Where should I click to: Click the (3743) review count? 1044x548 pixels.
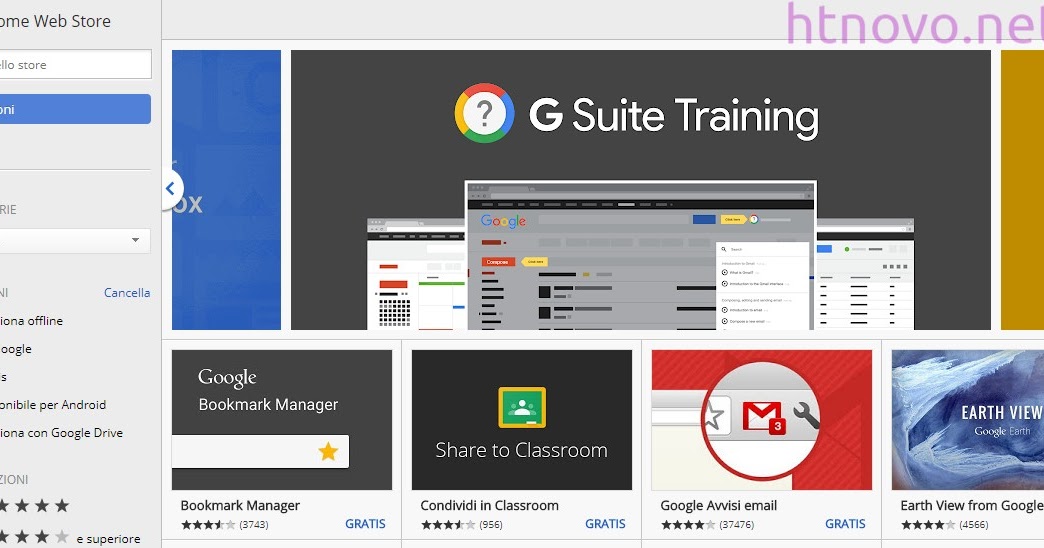pos(254,525)
